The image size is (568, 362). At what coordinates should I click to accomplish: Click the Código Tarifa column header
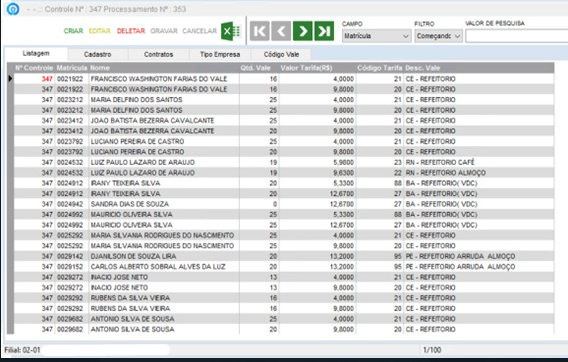(379, 68)
